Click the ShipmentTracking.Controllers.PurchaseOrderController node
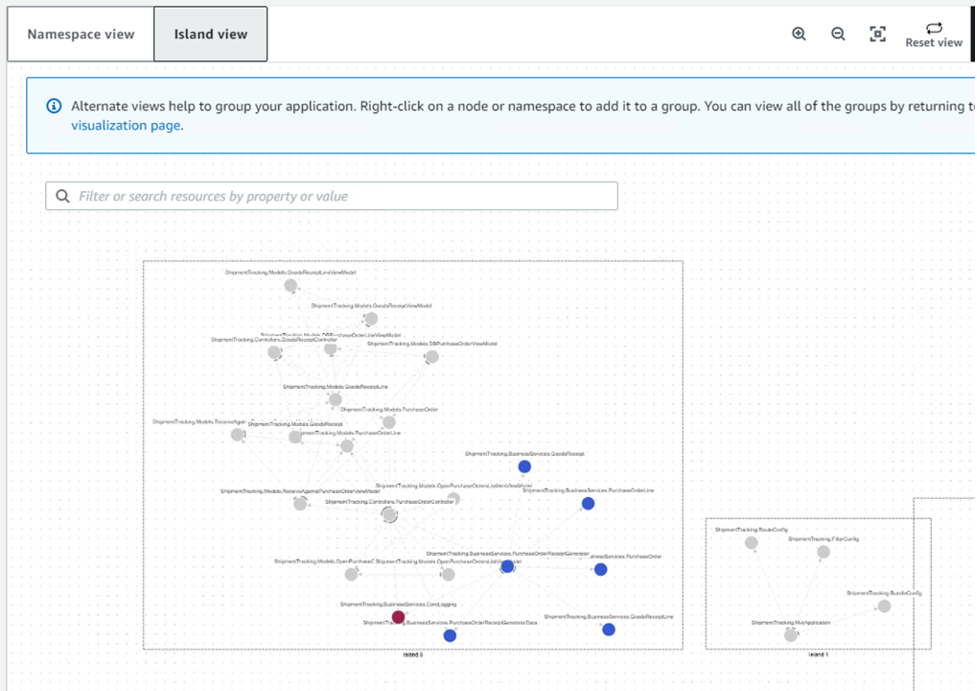Image resolution: width=977 pixels, height=691 pixels. (390, 514)
